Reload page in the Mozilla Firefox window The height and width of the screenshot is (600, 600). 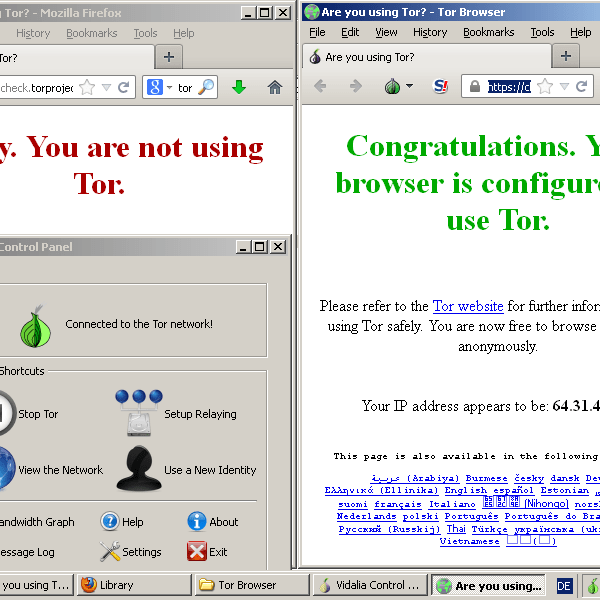(123, 87)
